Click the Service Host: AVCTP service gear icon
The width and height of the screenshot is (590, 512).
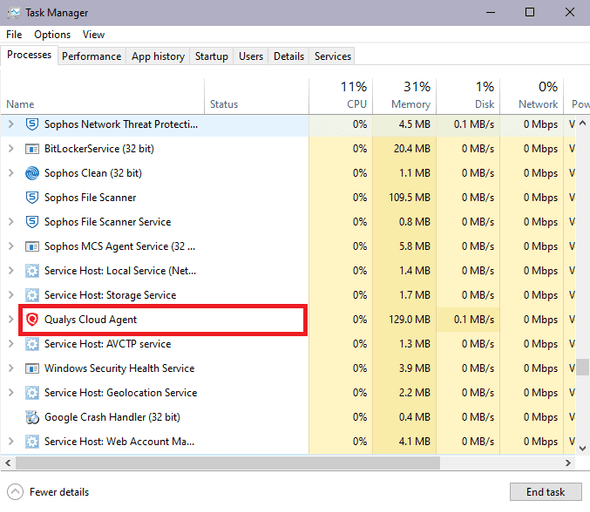(x=32, y=344)
